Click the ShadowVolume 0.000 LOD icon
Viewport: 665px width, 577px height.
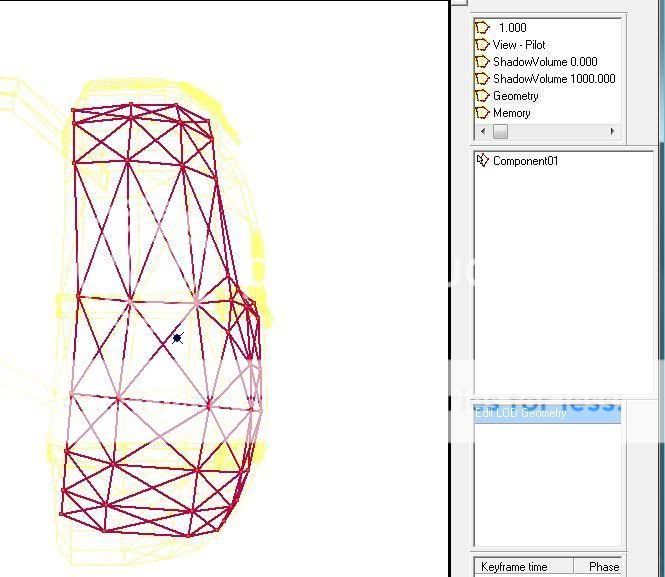pyautogui.click(x=482, y=62)
